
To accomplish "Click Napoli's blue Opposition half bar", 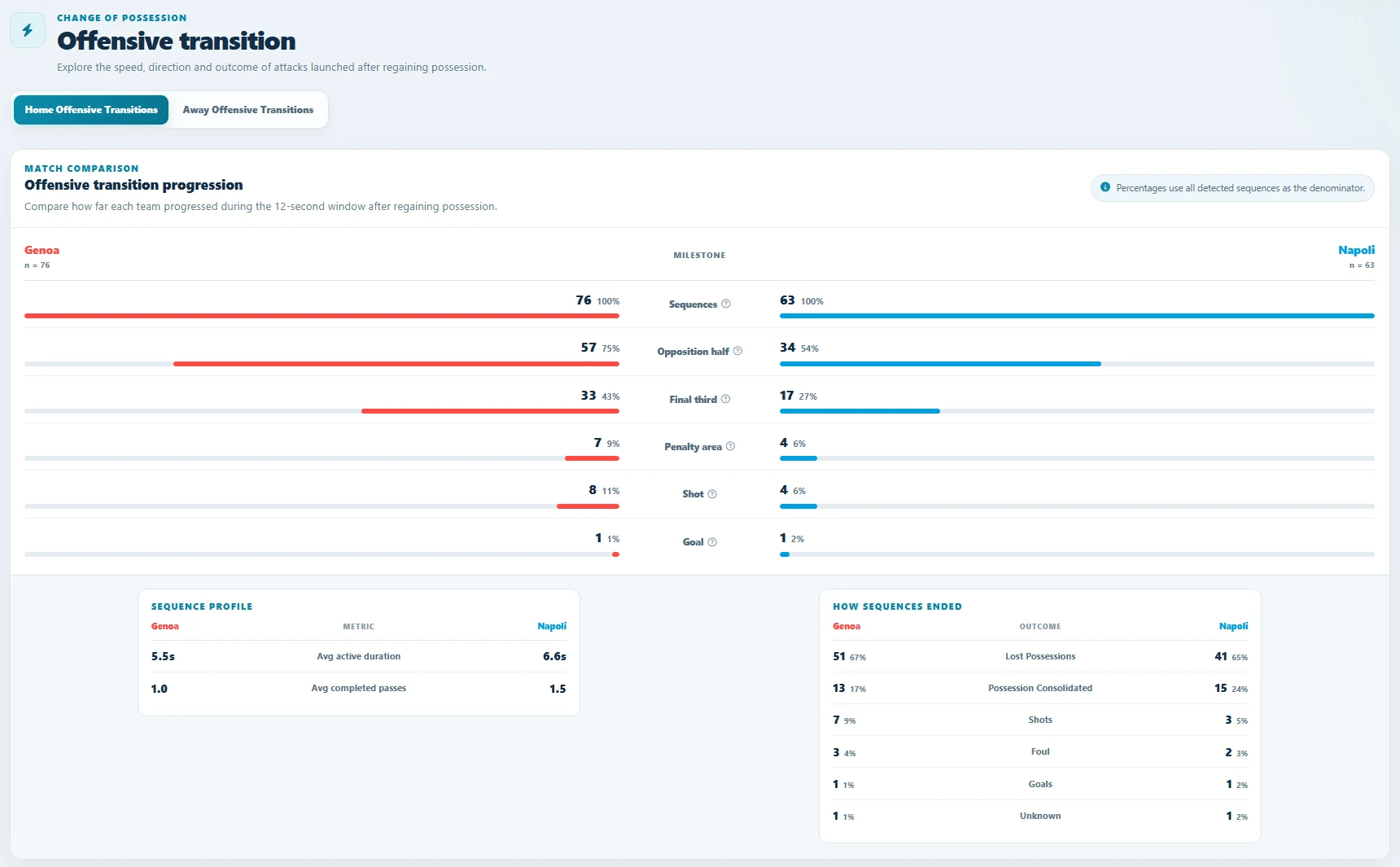I will click(940, 364).
